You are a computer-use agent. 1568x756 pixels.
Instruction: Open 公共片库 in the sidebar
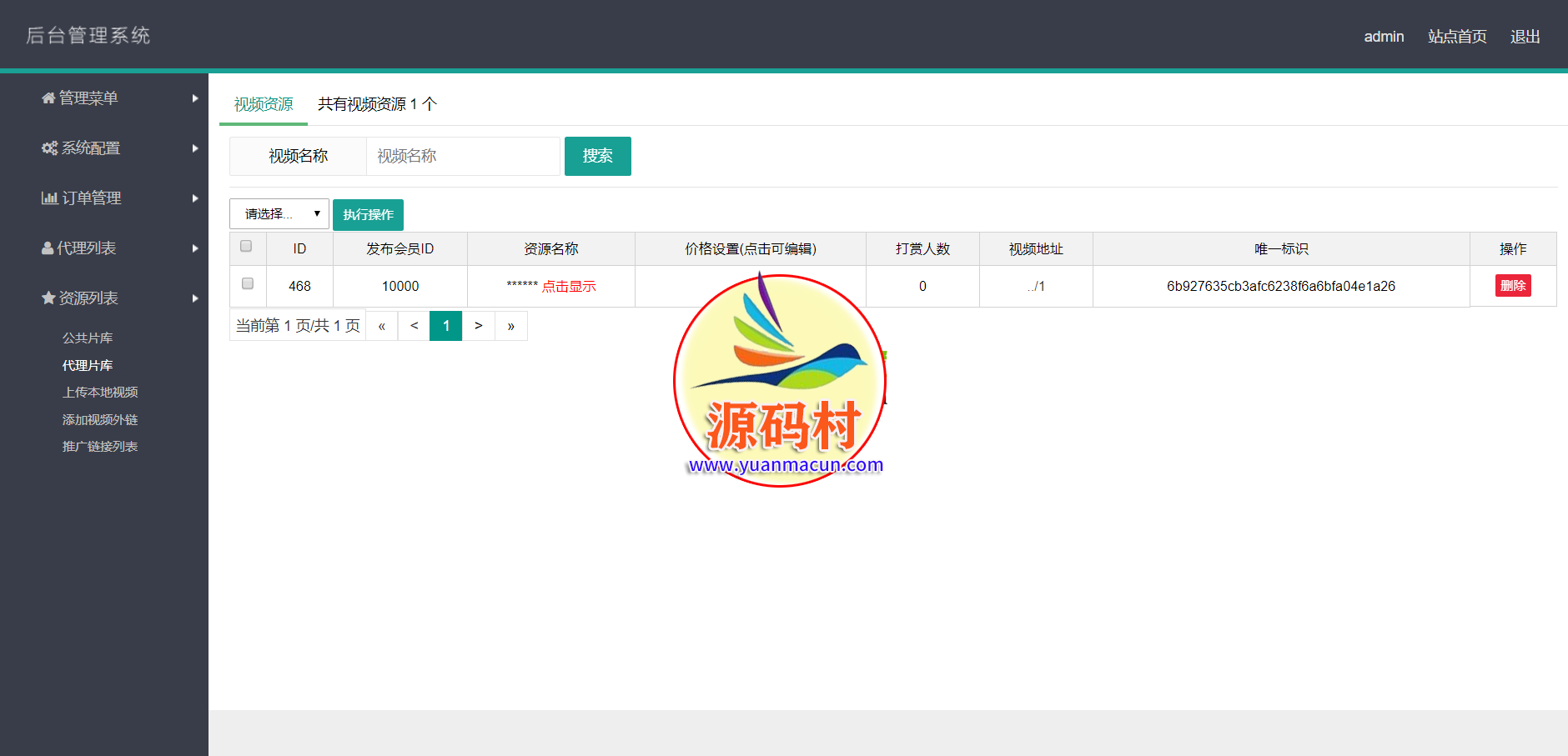88,338
